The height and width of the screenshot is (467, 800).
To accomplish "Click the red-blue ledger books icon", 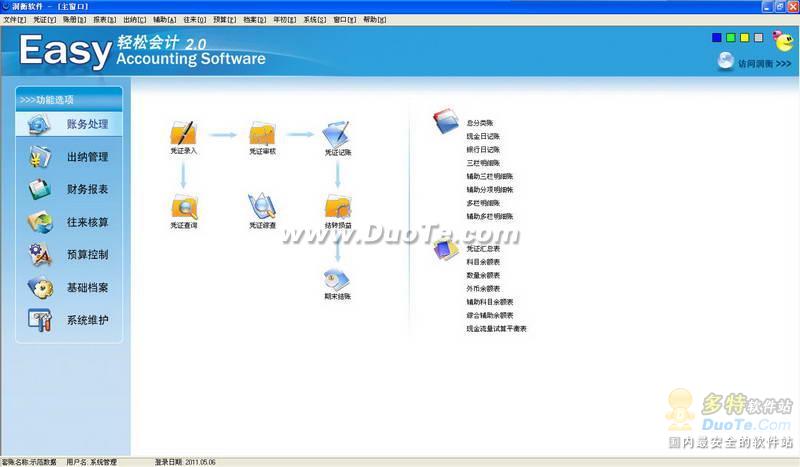I will (445, 121).
